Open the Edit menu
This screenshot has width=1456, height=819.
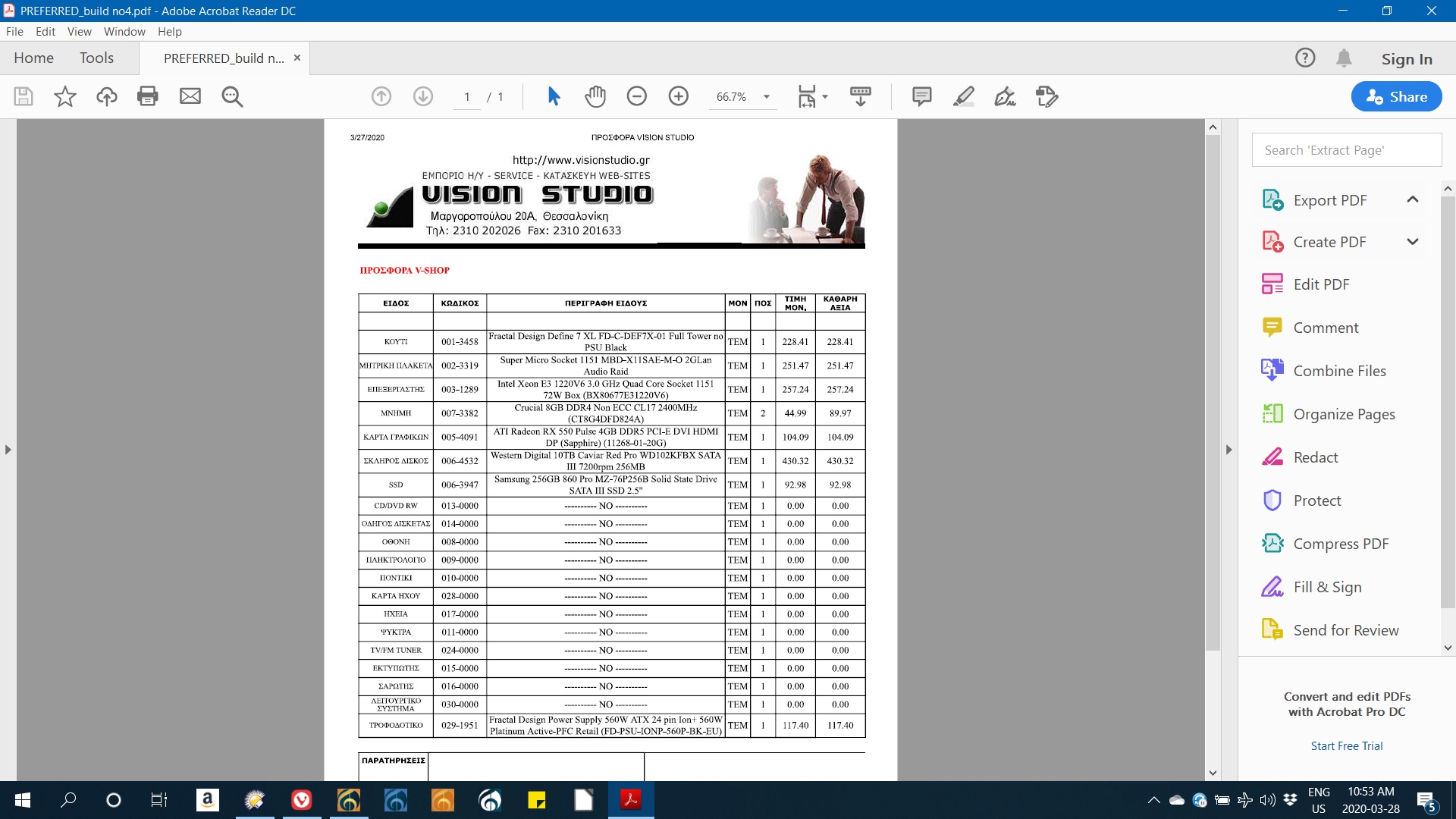point(45,31)
